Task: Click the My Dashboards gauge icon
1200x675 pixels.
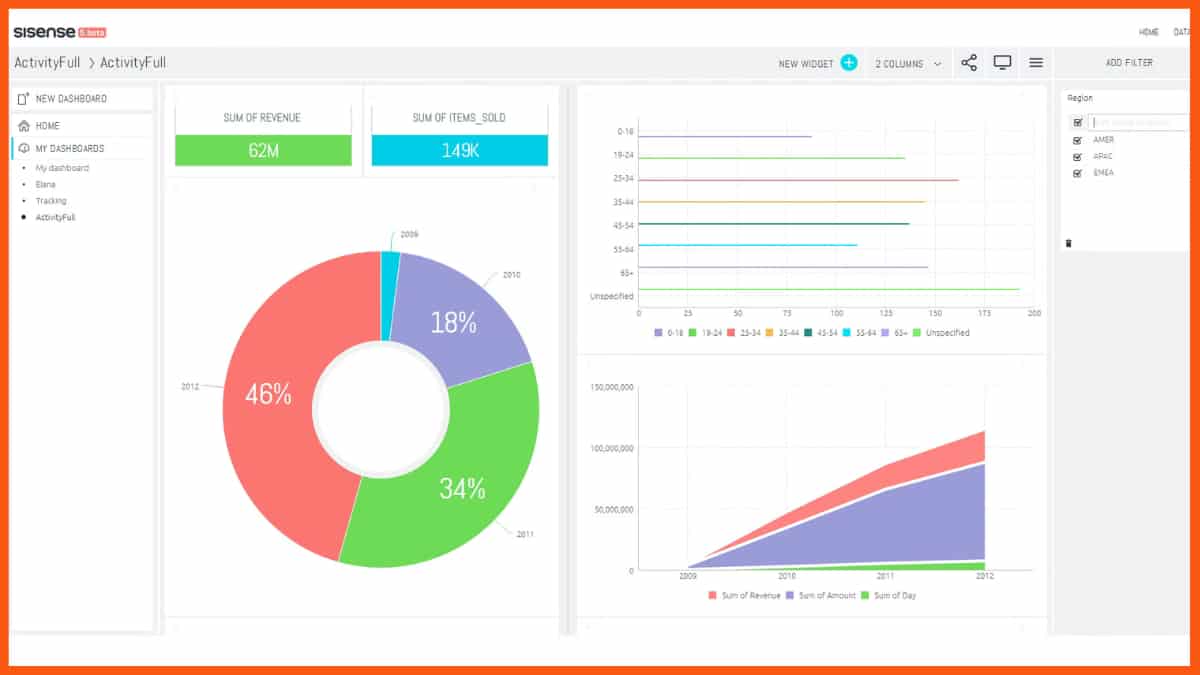Action: tap(23, 149)
